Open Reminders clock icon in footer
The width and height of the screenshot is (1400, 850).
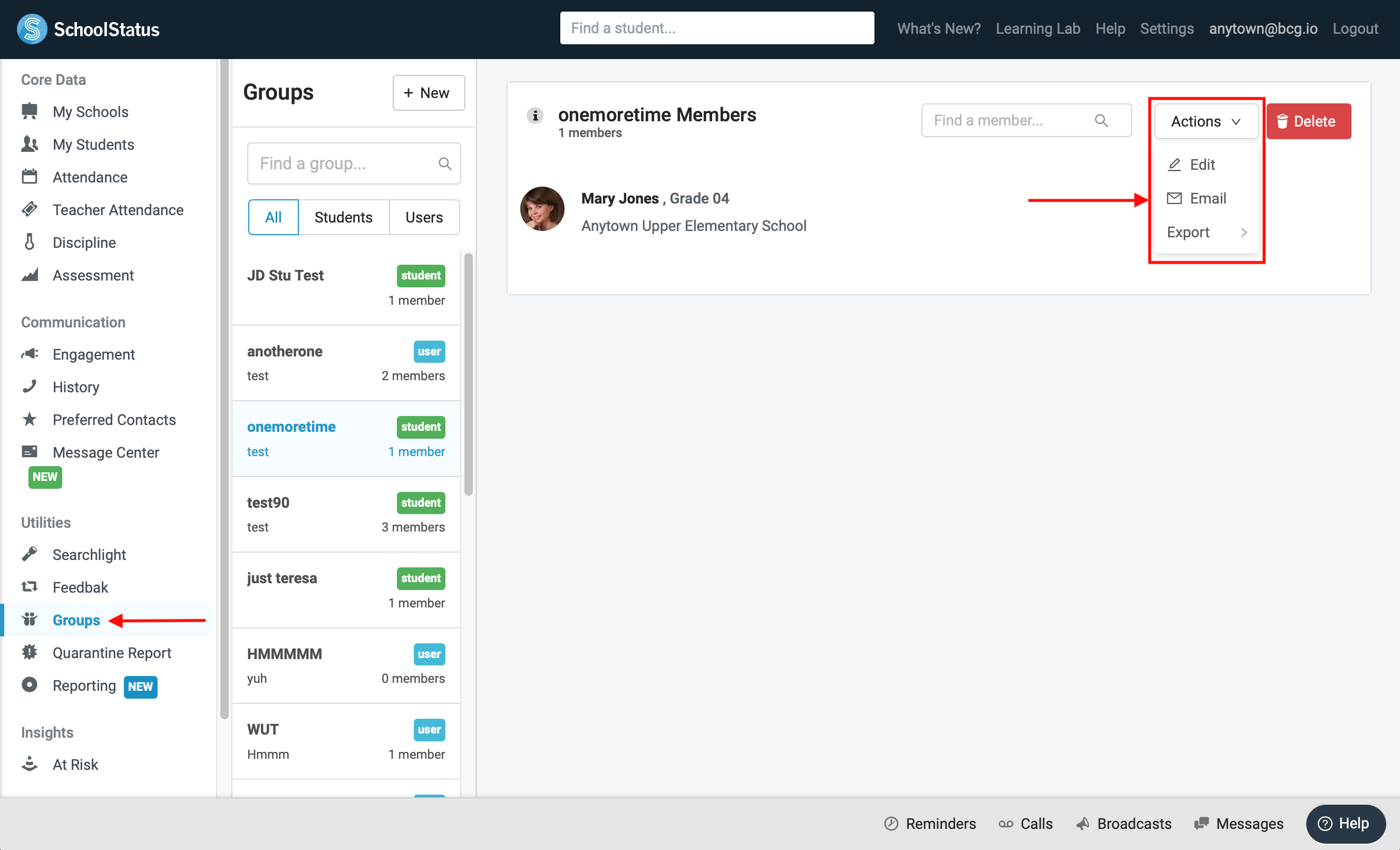(891, 823)
